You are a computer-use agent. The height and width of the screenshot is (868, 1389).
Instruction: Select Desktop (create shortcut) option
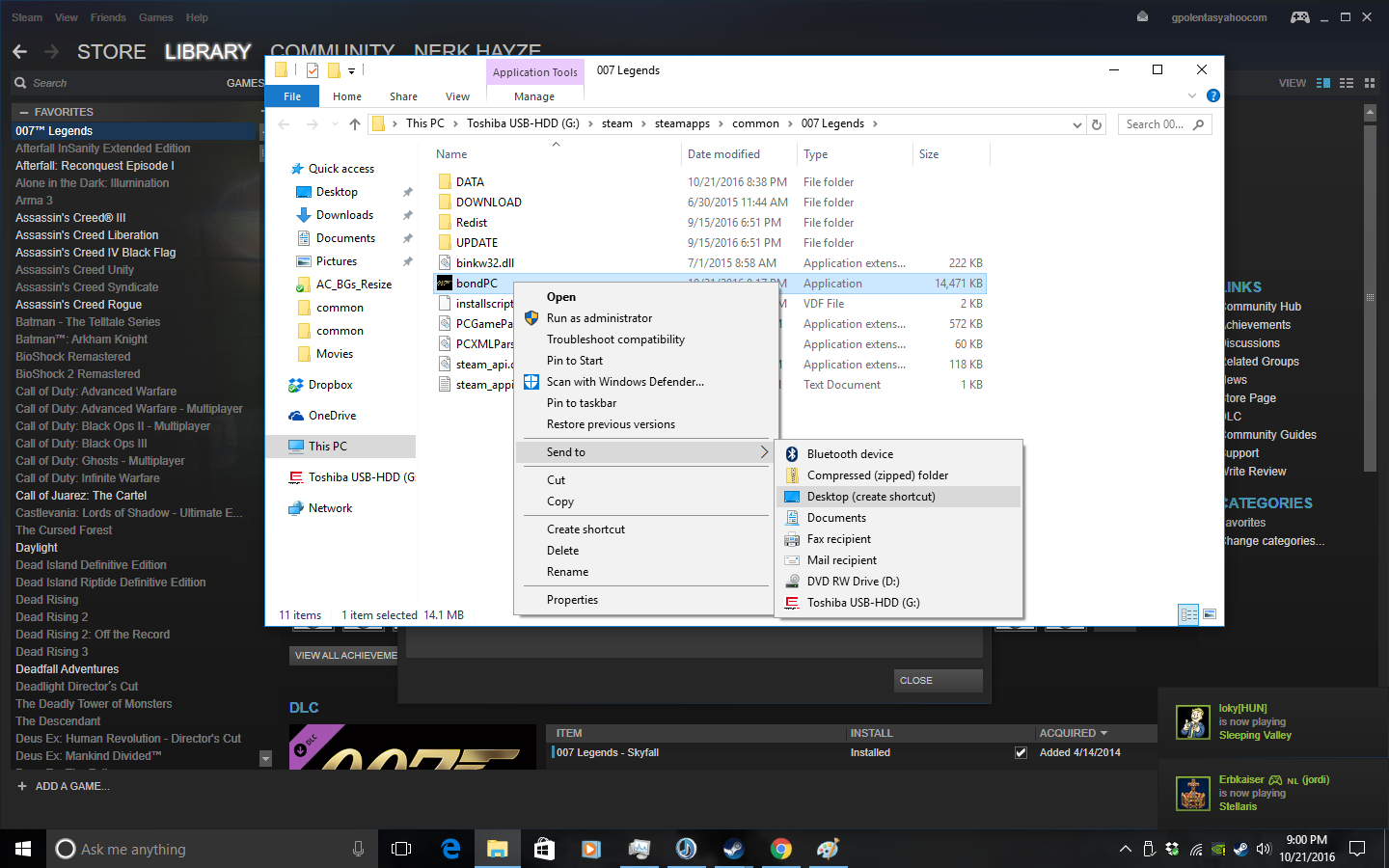click(898, 497)
